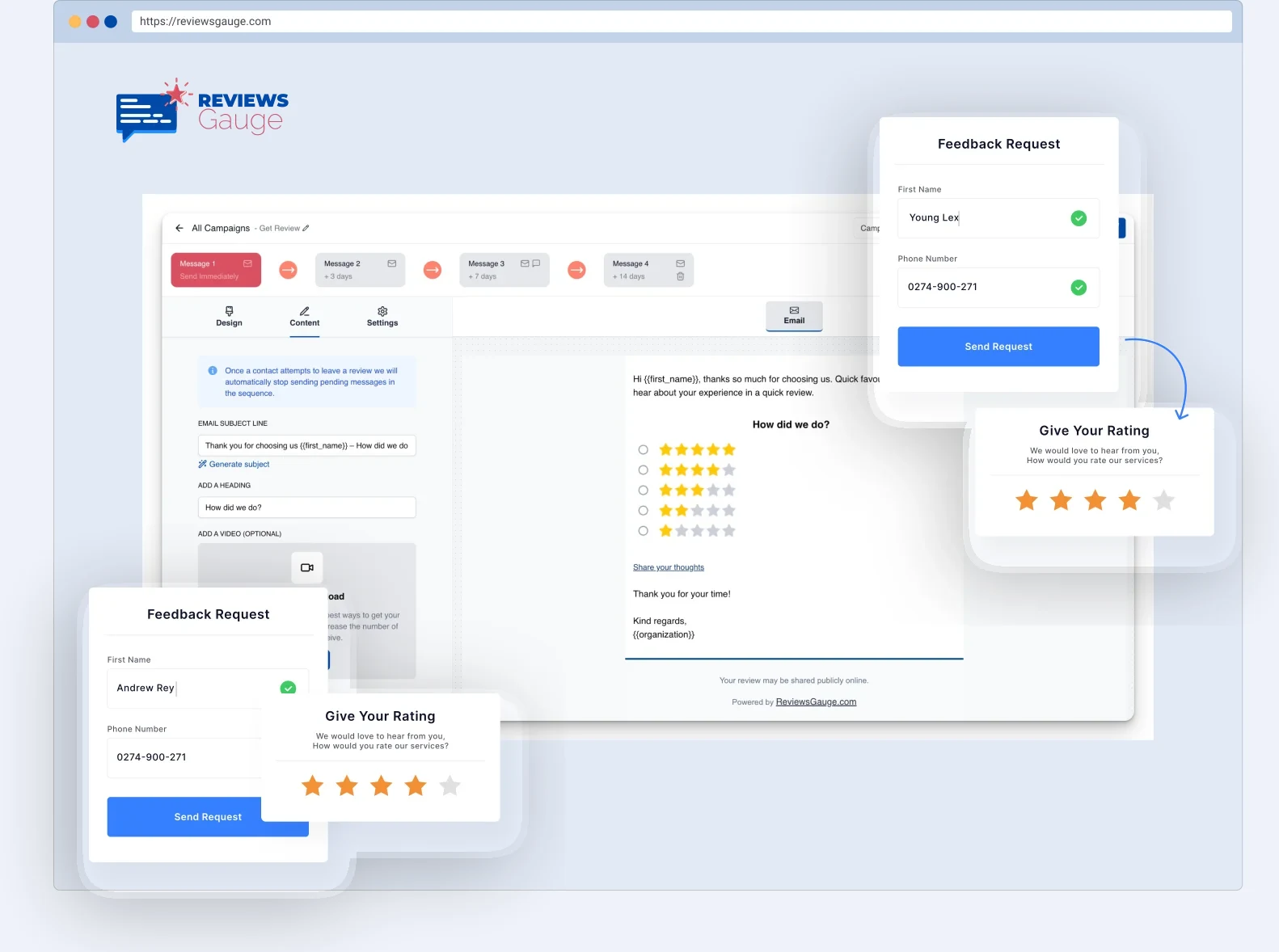Select the one-star rating radio button

coord(644,531)
